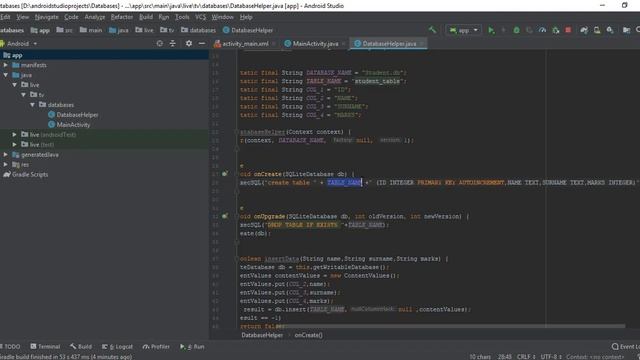
Task: Collapse all in project panel icon
Action: coord(172,43)
